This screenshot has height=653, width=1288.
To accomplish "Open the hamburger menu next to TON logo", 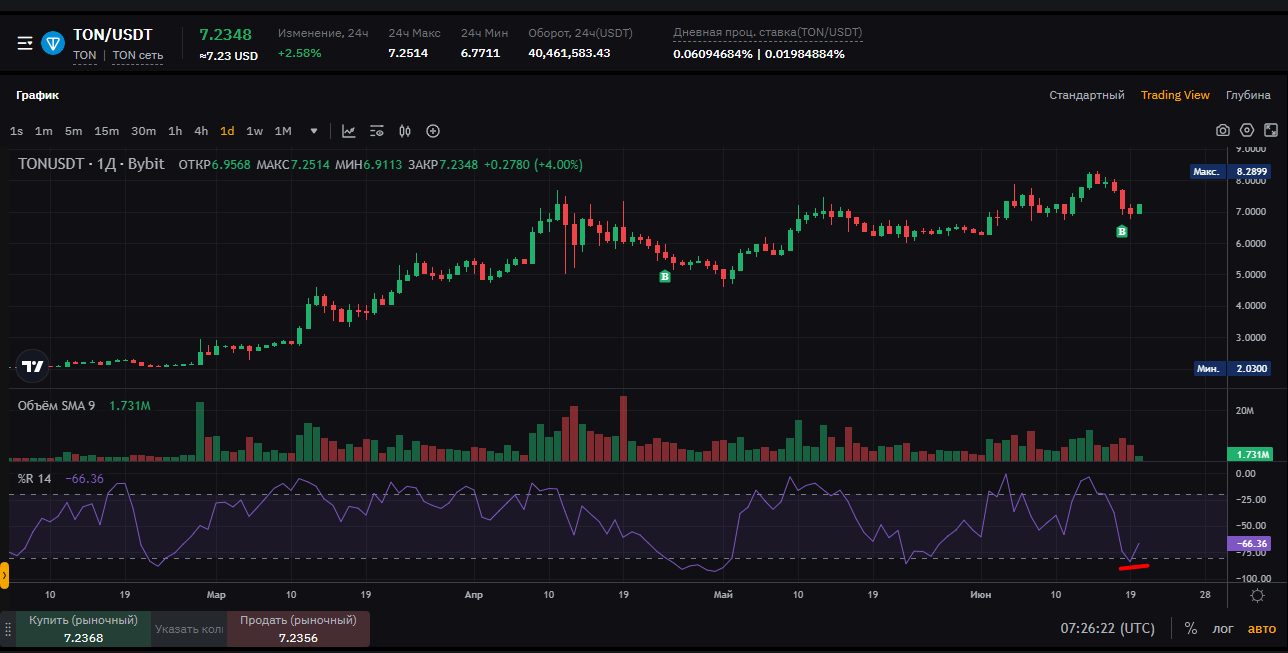I will click(x=25, y=43).
